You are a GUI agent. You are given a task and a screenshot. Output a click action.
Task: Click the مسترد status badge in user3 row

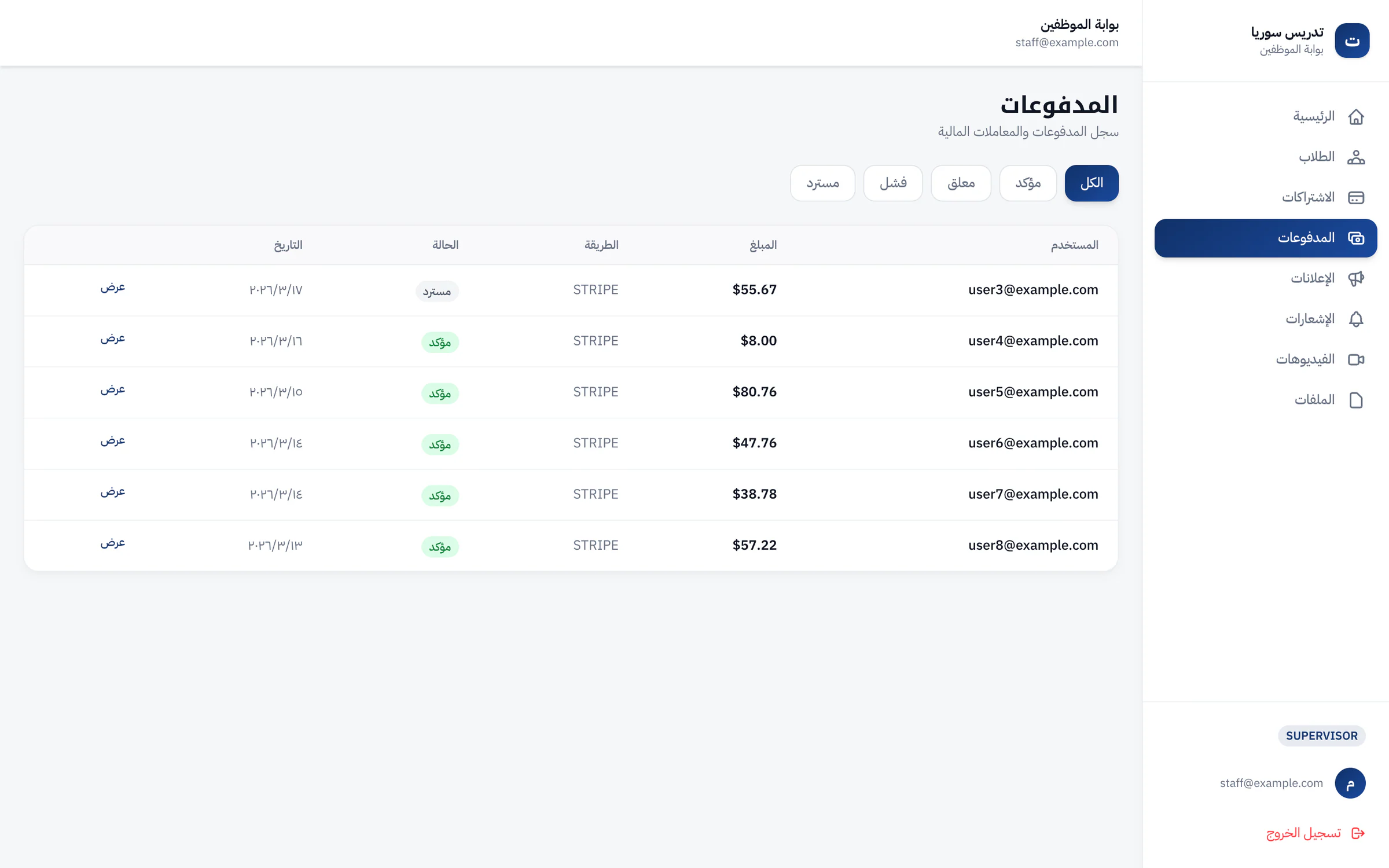(437, 291)
